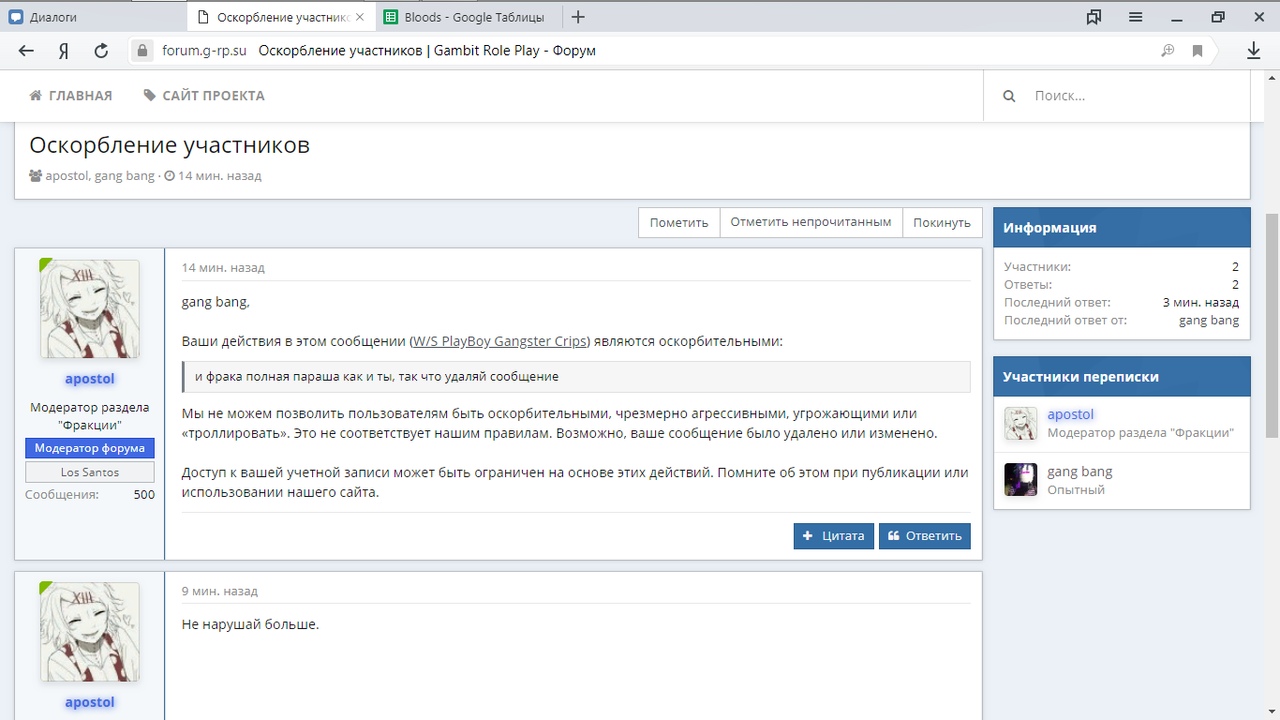The width and height of the screenshot is (1280, 720).
Task: Open browser hamburger menu
Action: [1136, 17]
